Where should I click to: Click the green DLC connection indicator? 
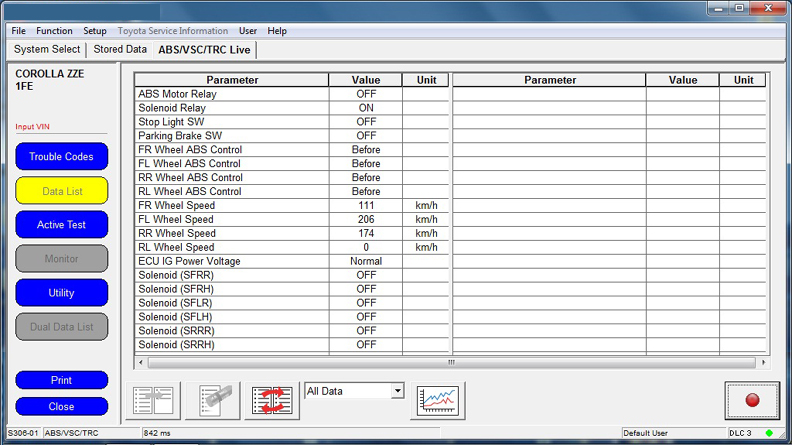point(769,433)
